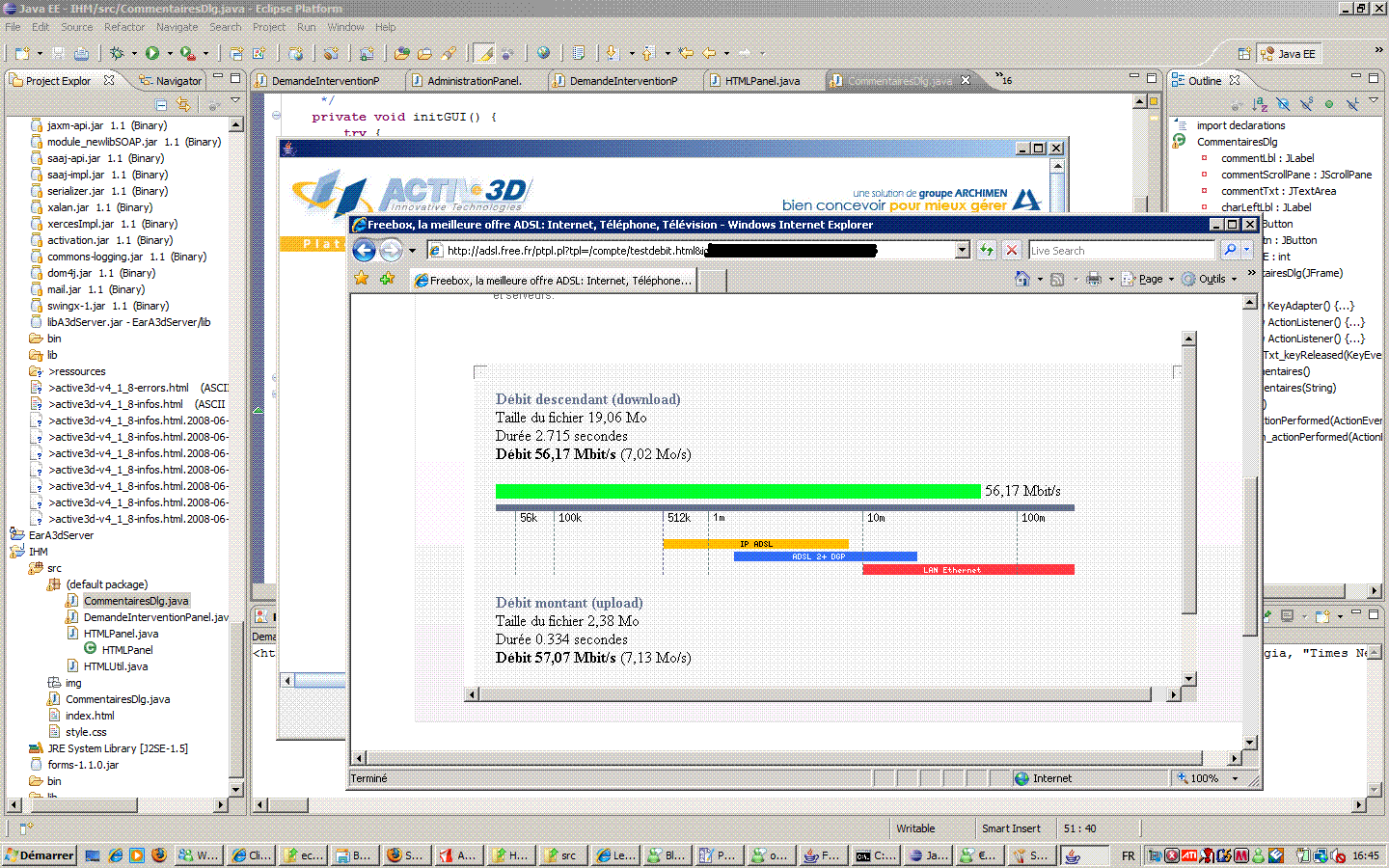The height and width of the screenshot is (868, 1389).
Task: Click the IE Refresh icon
Action: point(986,250)
